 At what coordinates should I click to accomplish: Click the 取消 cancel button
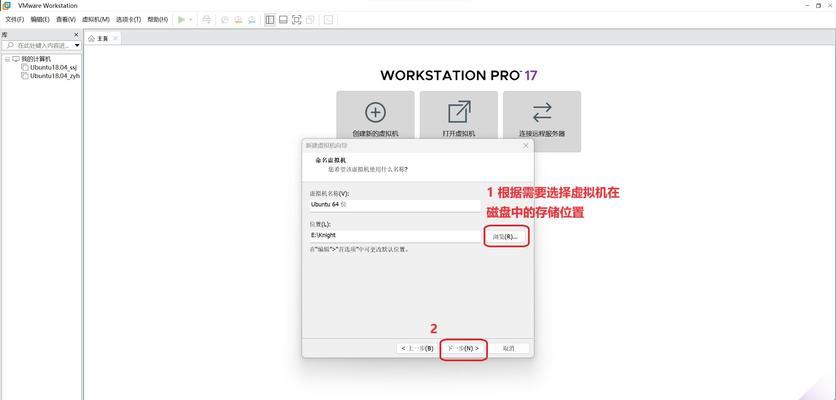(x=509, y=348)
